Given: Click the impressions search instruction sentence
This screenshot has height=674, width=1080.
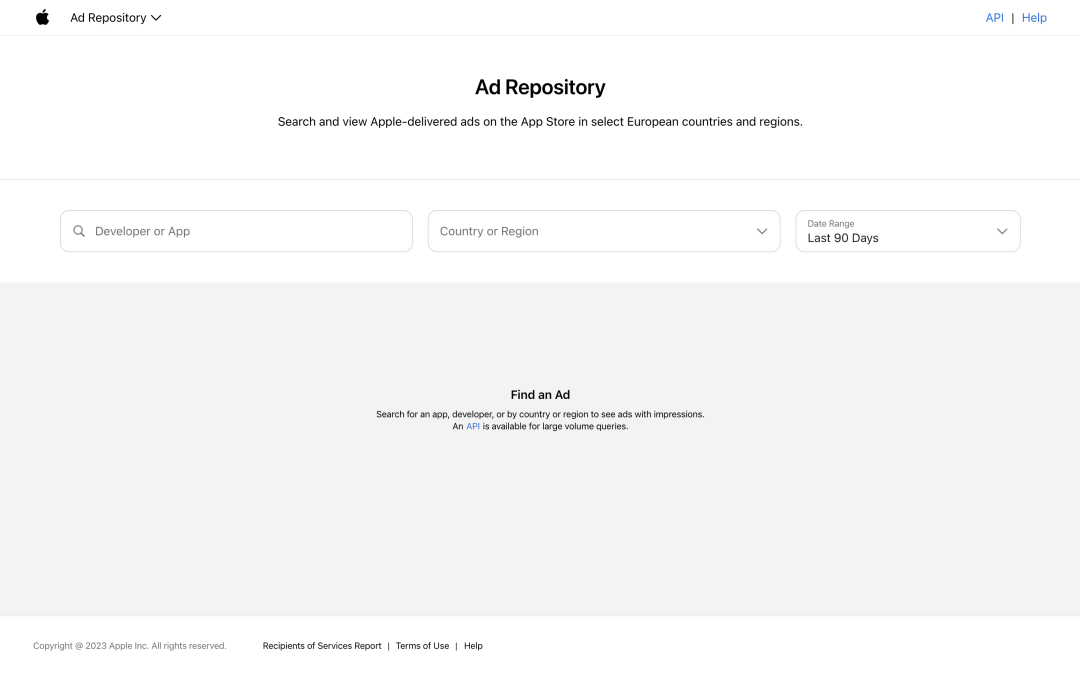Looking at the screenshot, I should tap(540, 414).
